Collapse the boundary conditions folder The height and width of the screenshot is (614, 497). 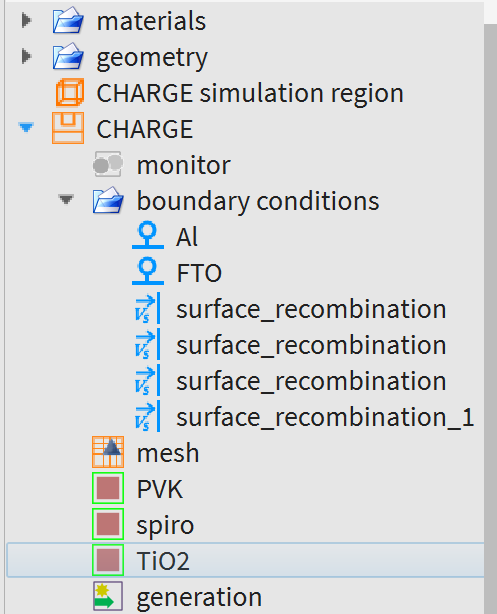pos(66,200)
